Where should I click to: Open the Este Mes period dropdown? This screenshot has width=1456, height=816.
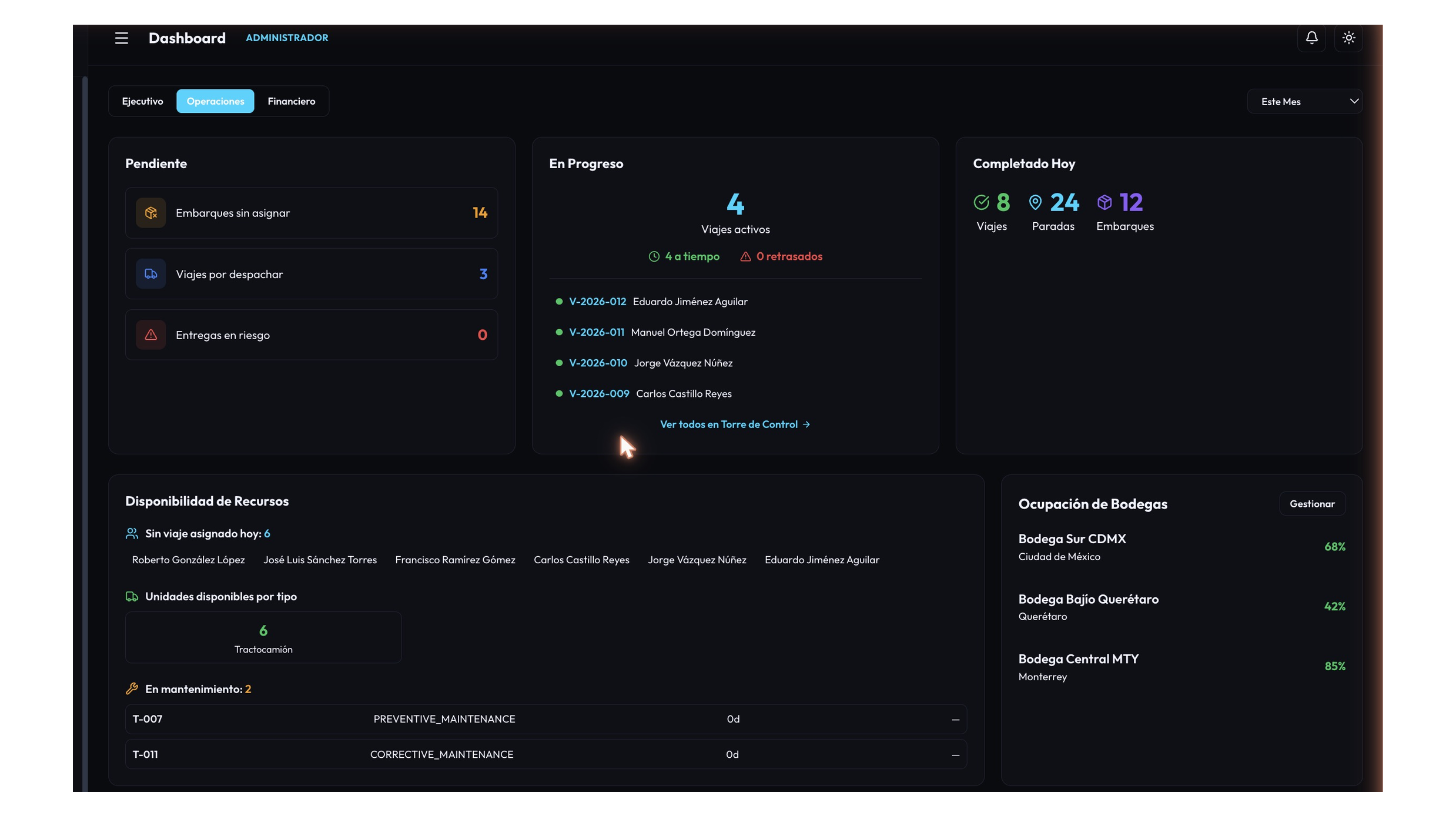pyautogui.click(x=1304, y=101)
